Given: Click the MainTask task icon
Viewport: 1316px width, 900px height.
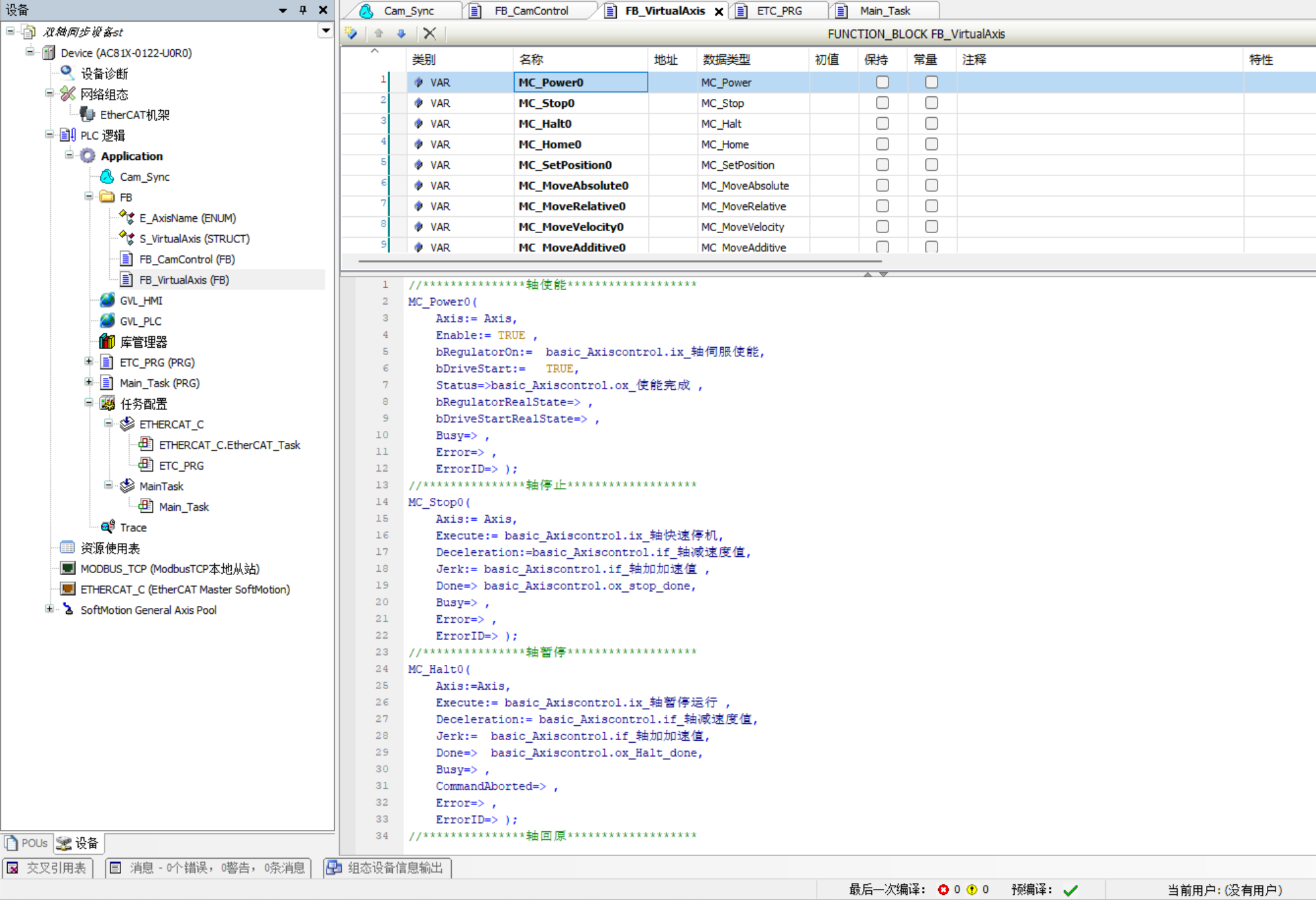Looking at the screenshot, I should [x=127, y=485].
